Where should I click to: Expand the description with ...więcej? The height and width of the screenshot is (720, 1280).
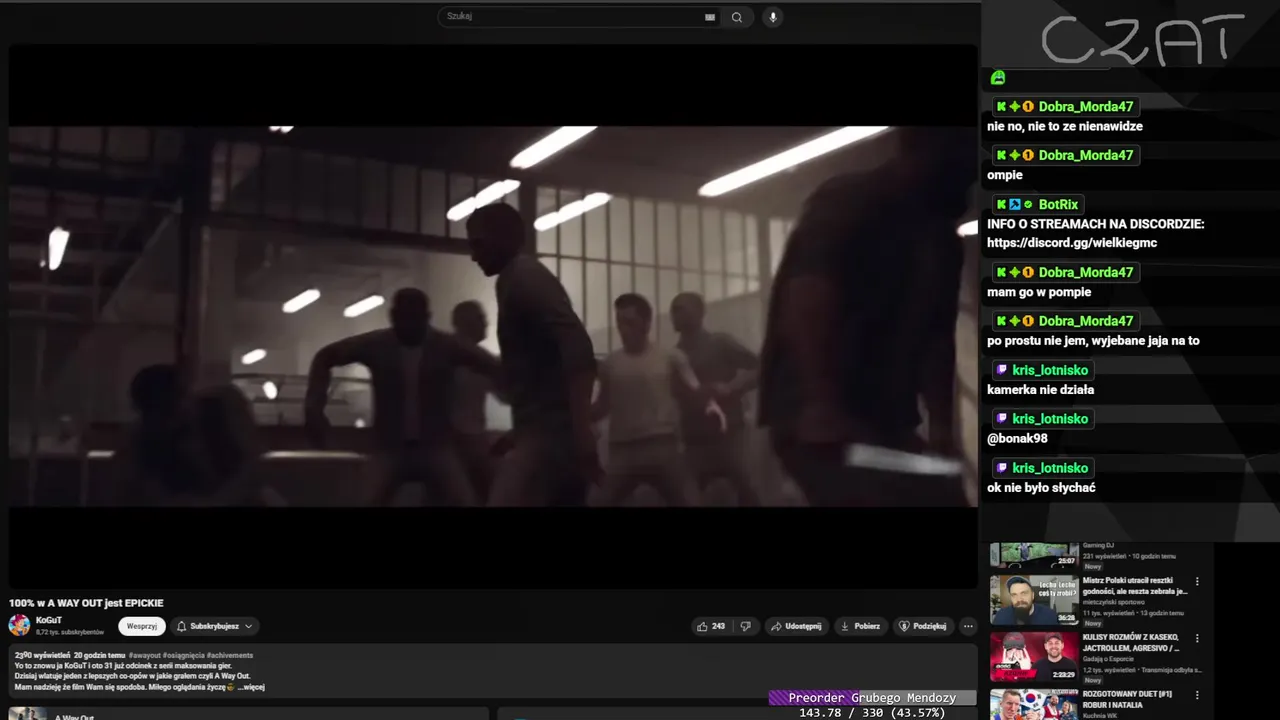point(251,687)
